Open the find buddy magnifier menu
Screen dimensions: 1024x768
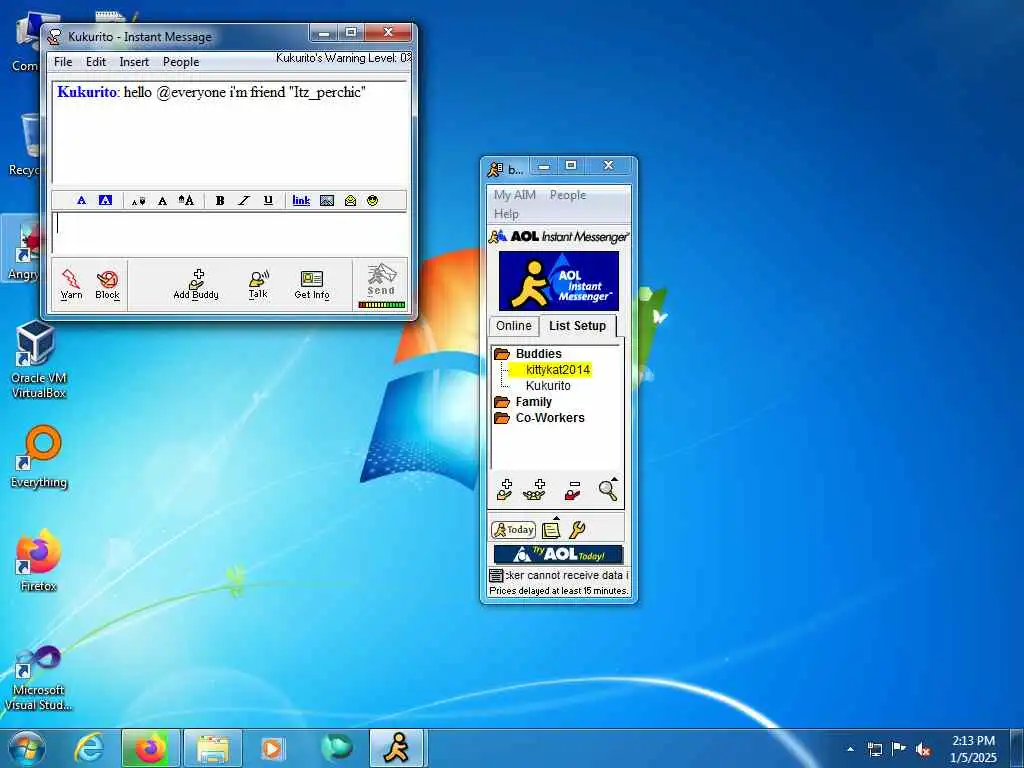pyautogui.click(x=608, y=489)
